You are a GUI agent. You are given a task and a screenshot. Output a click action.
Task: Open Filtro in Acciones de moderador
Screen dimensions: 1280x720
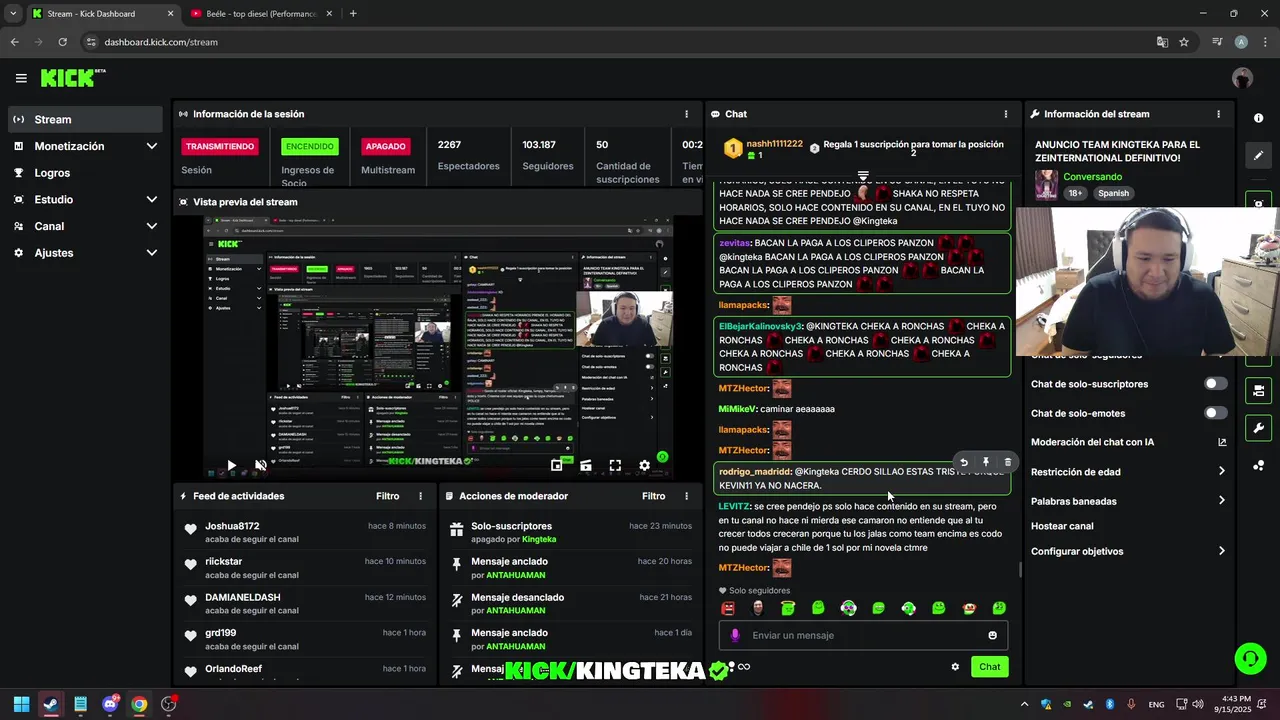(x=653, y=496)
